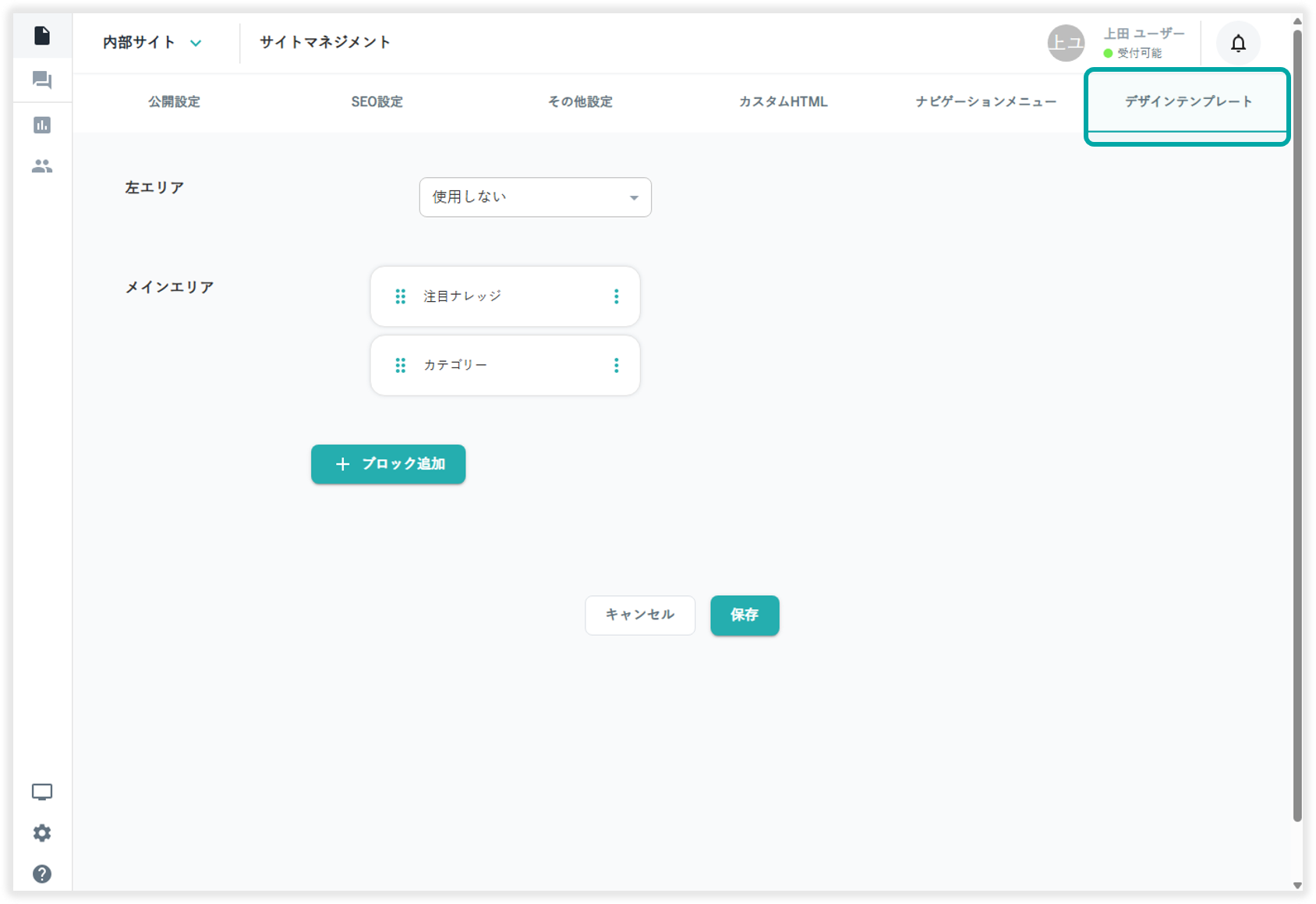1316x904 pixels.
Task: Switch to the SEO設定 tab
Action: [x=377, y=102]
